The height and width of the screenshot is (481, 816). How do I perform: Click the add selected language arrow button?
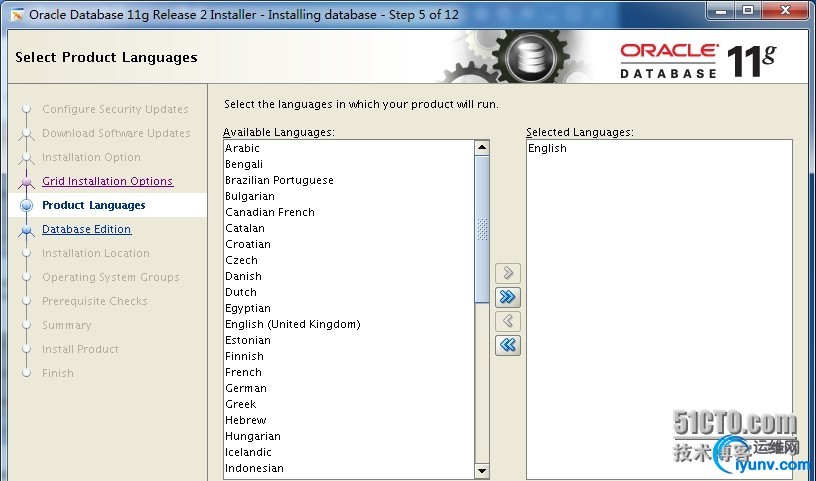(x=508, y=273)
